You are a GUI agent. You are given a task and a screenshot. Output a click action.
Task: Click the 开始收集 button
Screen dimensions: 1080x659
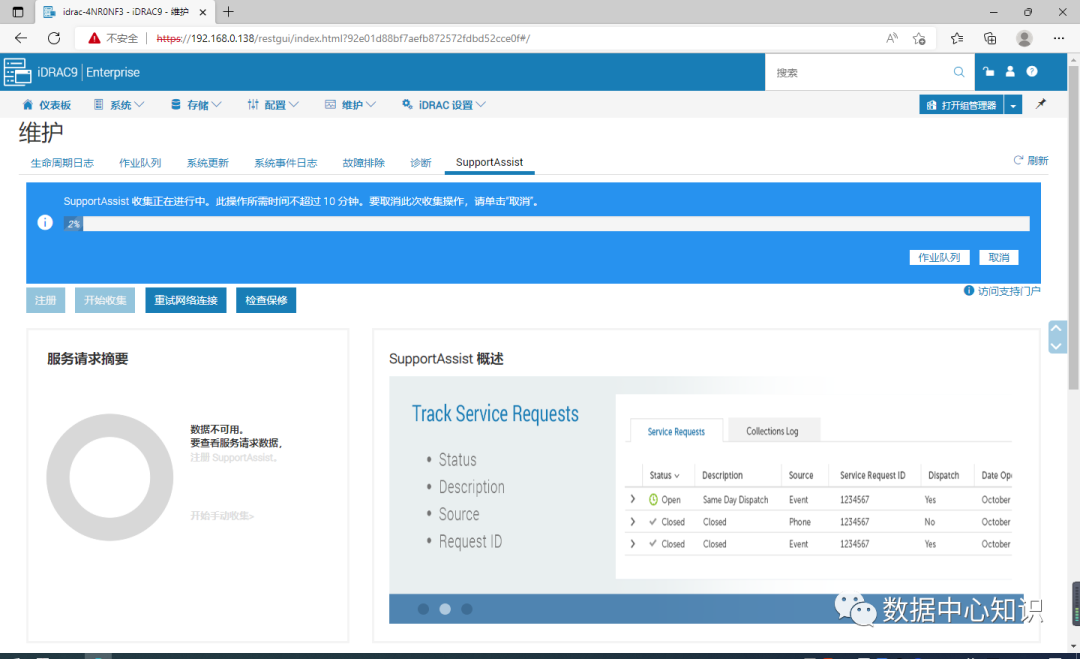click(x=105, y=300)
